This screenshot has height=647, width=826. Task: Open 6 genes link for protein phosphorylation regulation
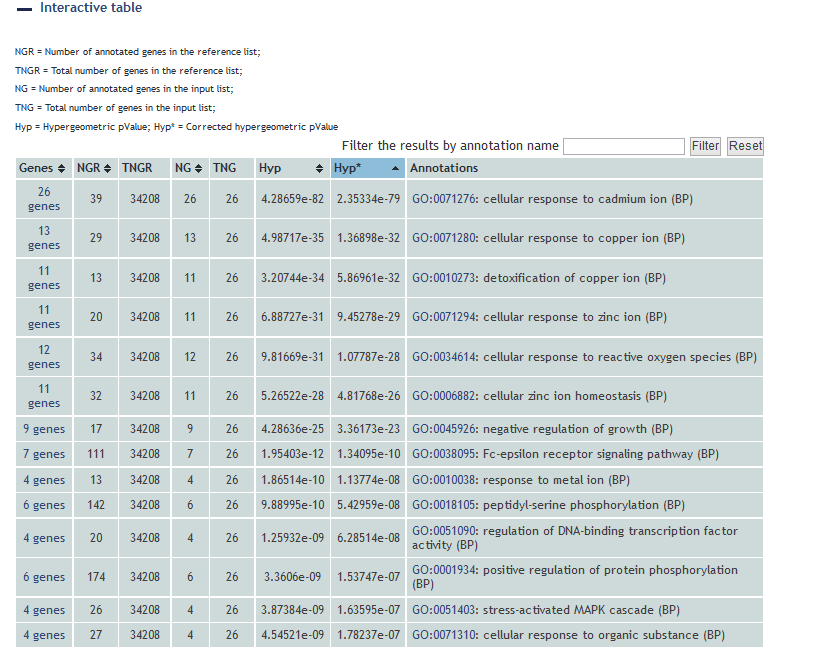[x=44, y=577]
